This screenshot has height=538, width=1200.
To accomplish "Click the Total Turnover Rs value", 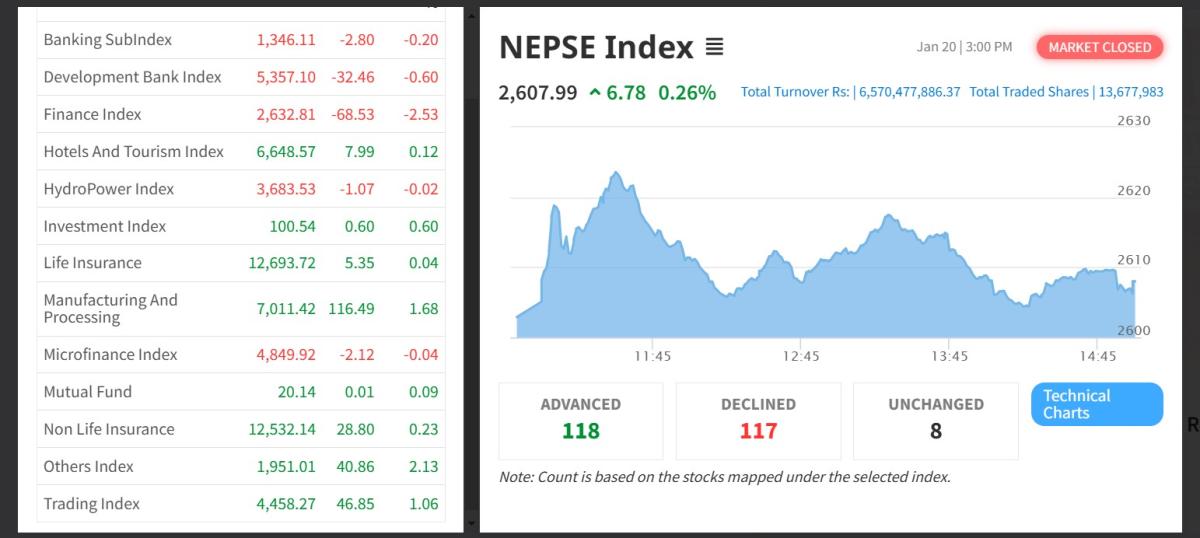I will point(906,92).
